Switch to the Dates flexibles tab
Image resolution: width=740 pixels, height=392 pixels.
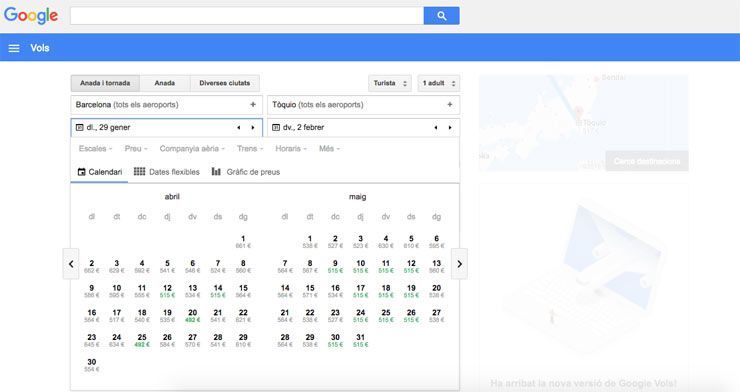(x=167, y=172)
